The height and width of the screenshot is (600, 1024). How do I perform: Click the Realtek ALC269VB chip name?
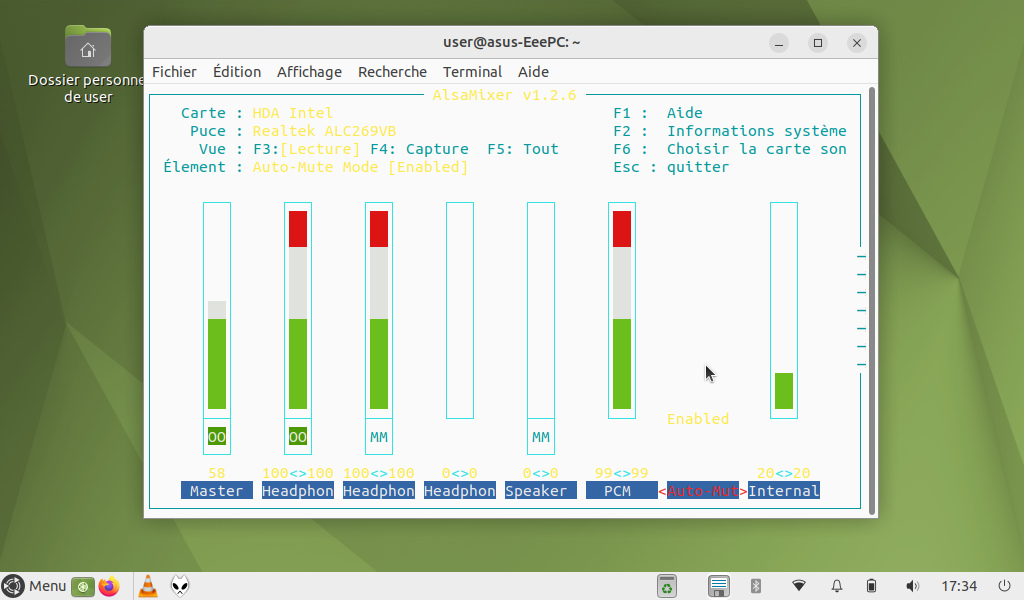coord(325,131)
